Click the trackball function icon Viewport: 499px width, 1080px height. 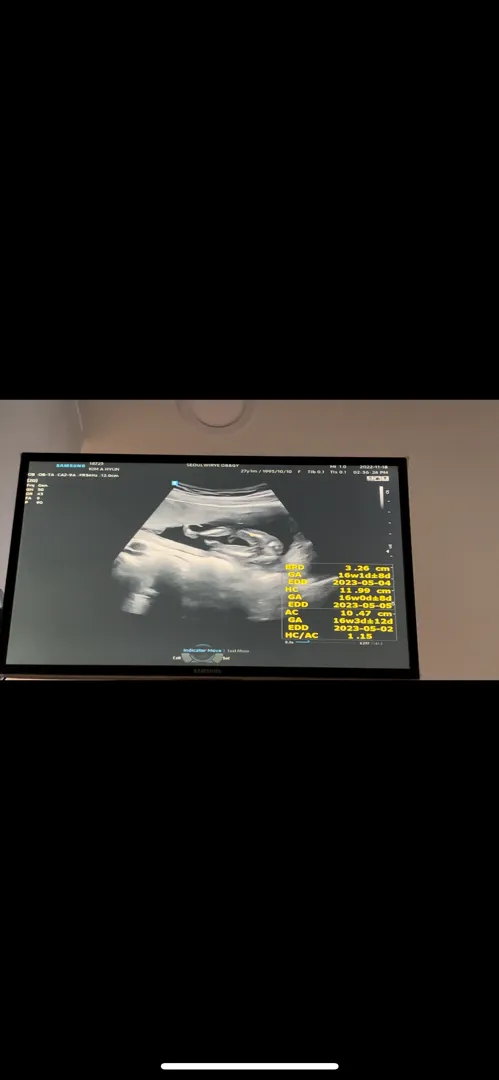[x=202, y=655]
